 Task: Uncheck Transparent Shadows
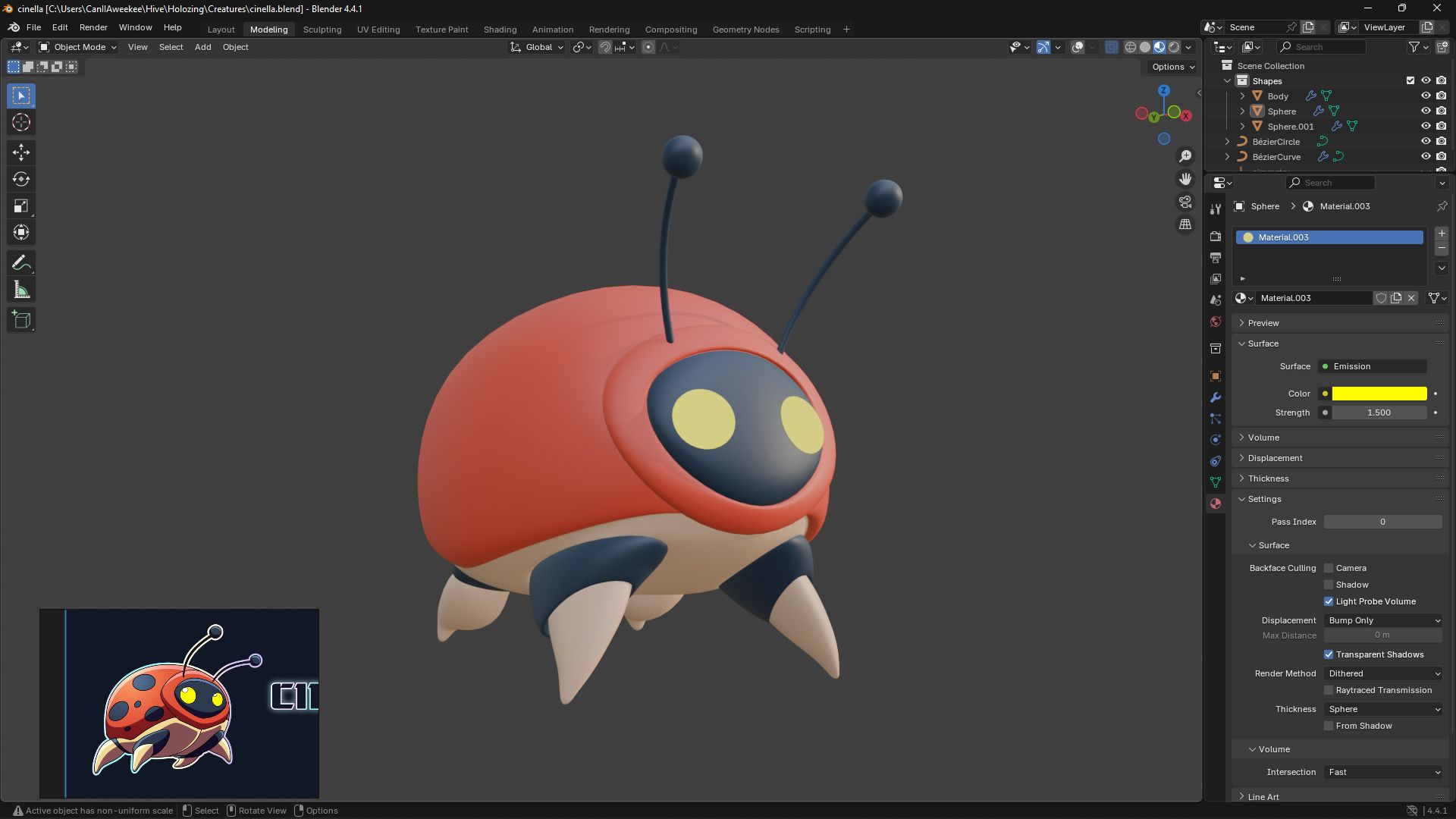pyautogui.click(x=1329, y=654)
